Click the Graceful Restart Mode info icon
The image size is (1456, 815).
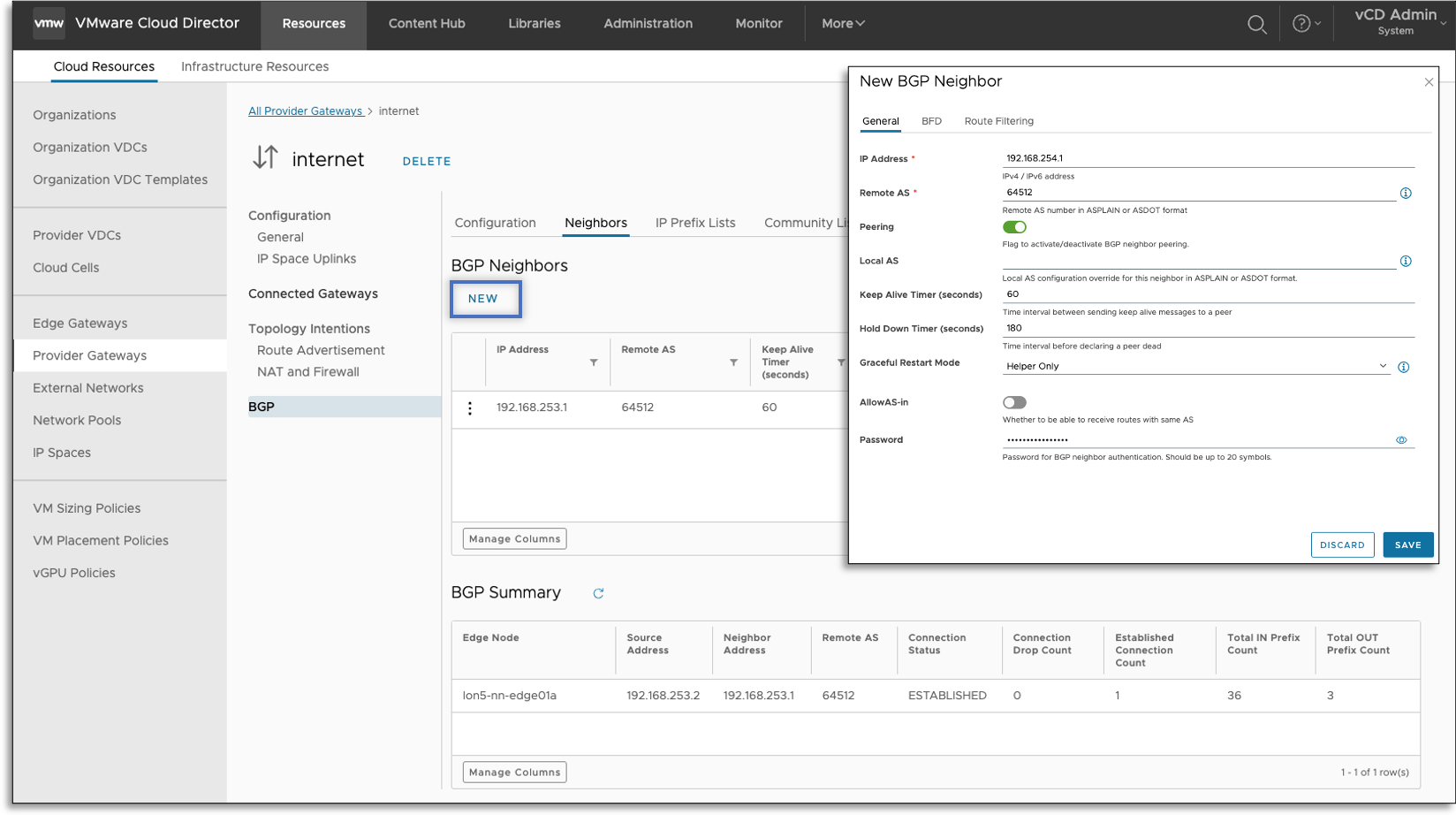[x=1403, y=367]
